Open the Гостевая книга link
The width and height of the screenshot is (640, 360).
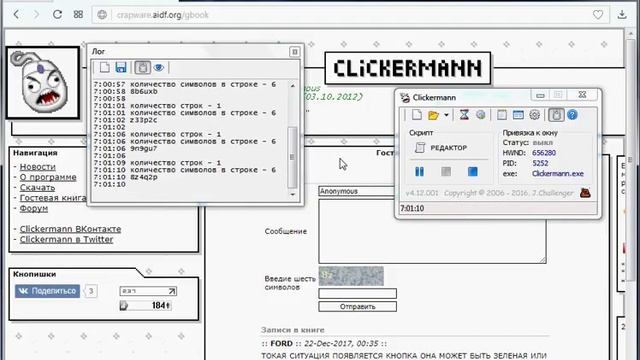click(53, 198)
